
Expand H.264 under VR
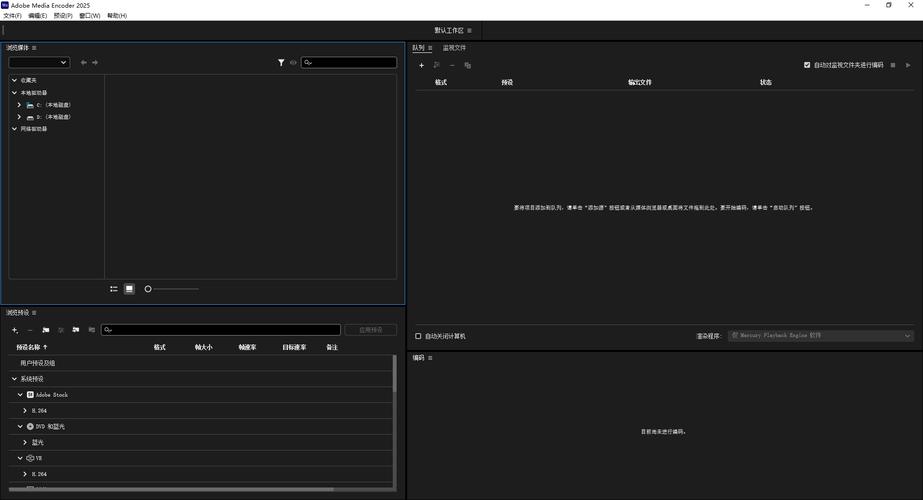pyautogui.click(x=25, y=474)
